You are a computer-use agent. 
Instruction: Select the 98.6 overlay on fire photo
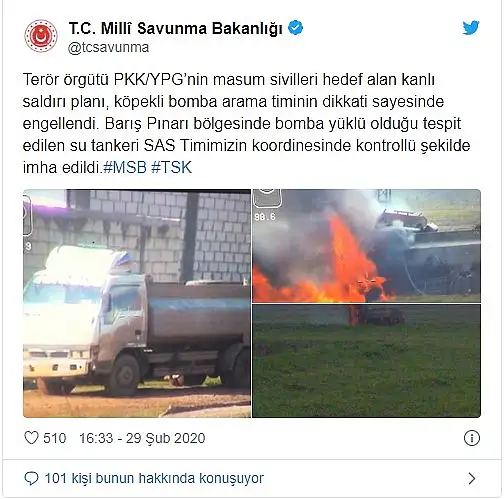click(x=265, y=217)
